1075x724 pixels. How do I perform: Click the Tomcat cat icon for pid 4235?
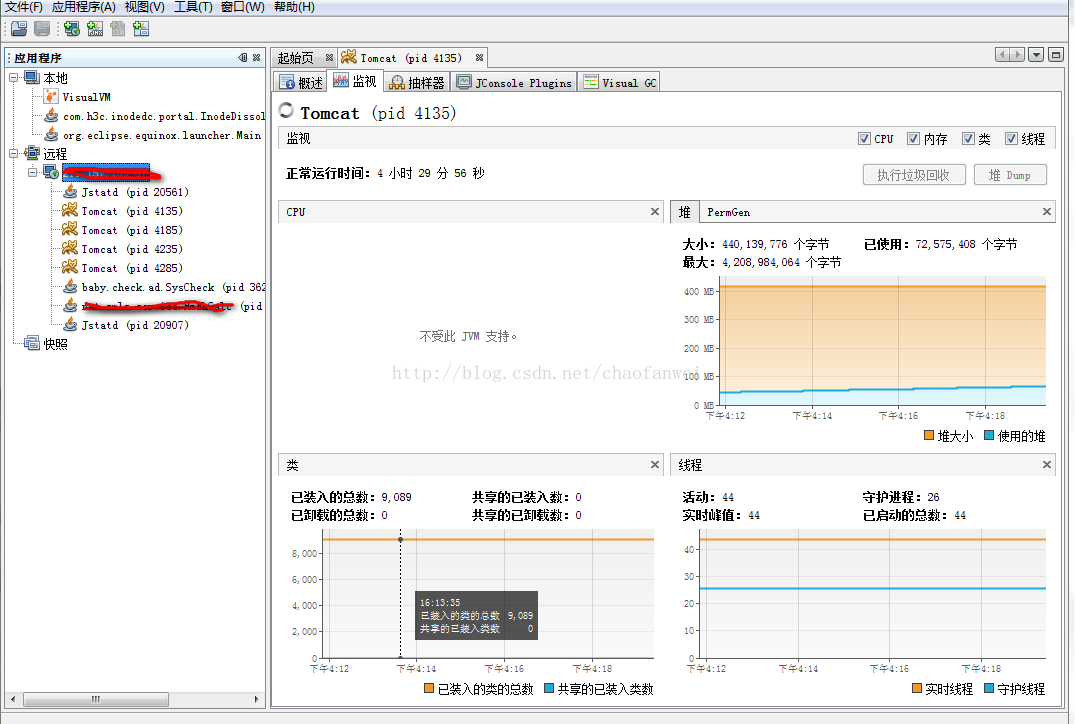[70, 248]
